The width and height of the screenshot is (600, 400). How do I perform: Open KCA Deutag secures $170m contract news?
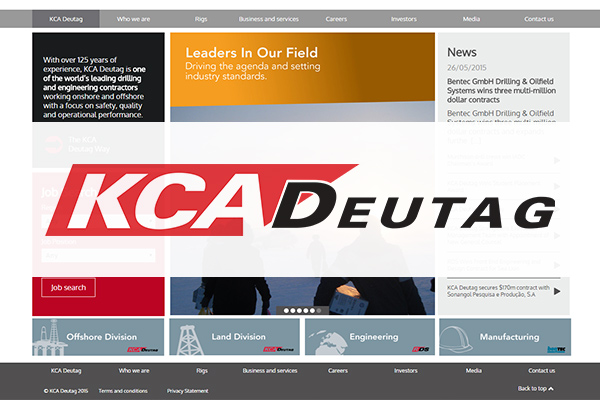tap(498, 291)
